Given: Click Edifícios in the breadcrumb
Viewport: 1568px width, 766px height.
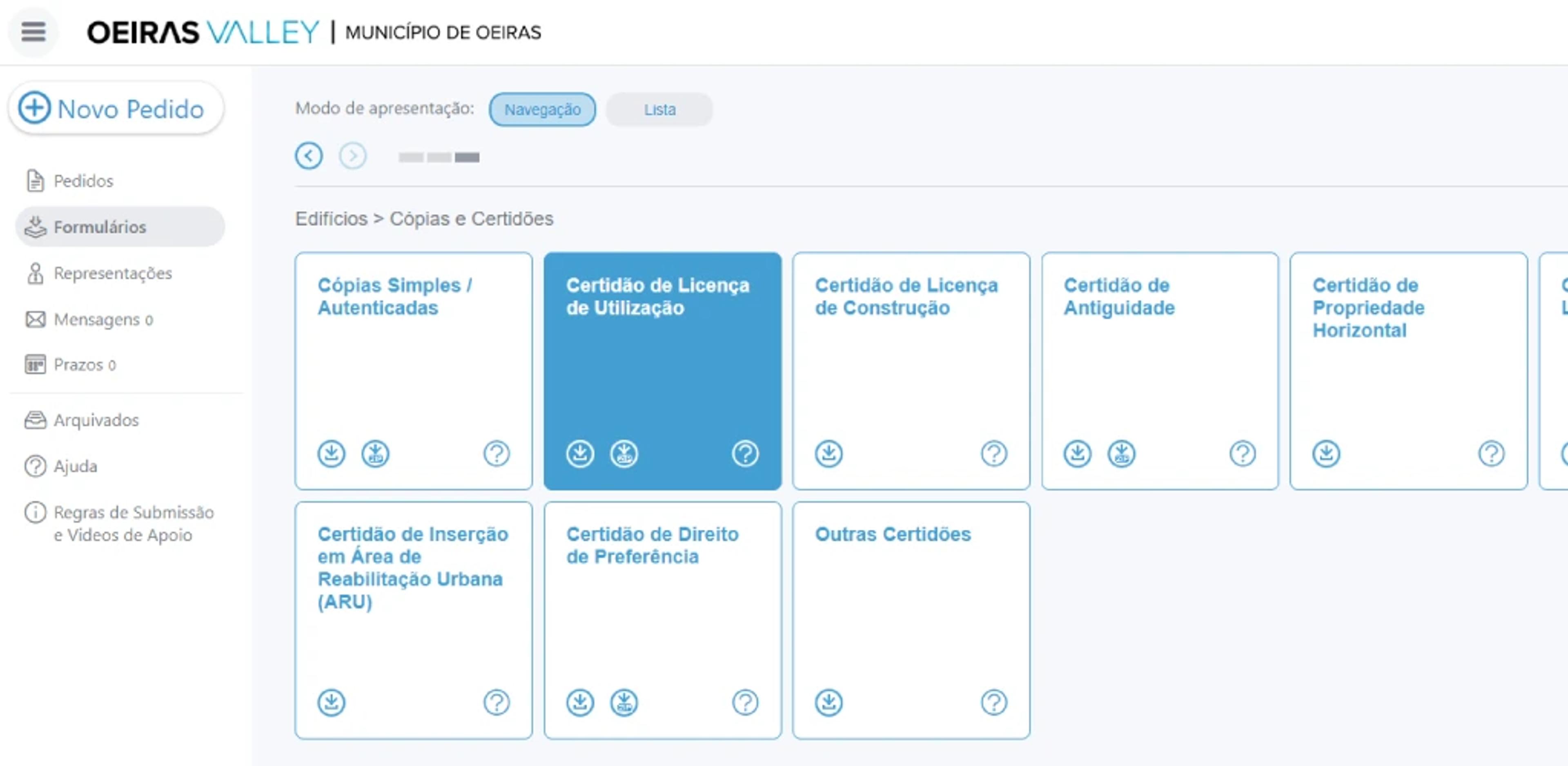Looking at the screenshot, I should (331, 219).
